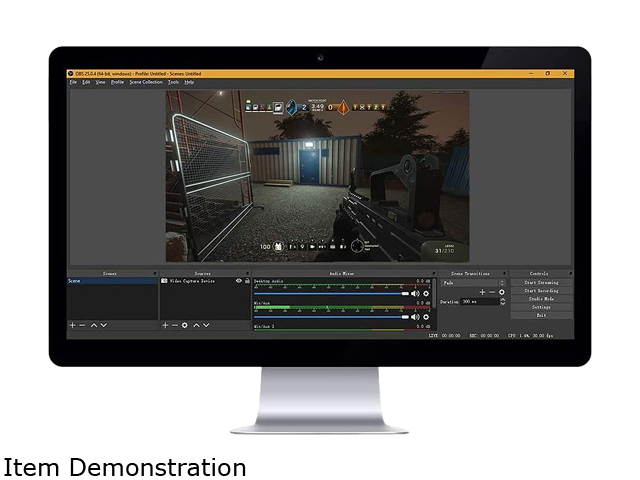Screen dimensions: 640x480
Task: Adjust the transition Duration stepper
Action: pos(501,300)
